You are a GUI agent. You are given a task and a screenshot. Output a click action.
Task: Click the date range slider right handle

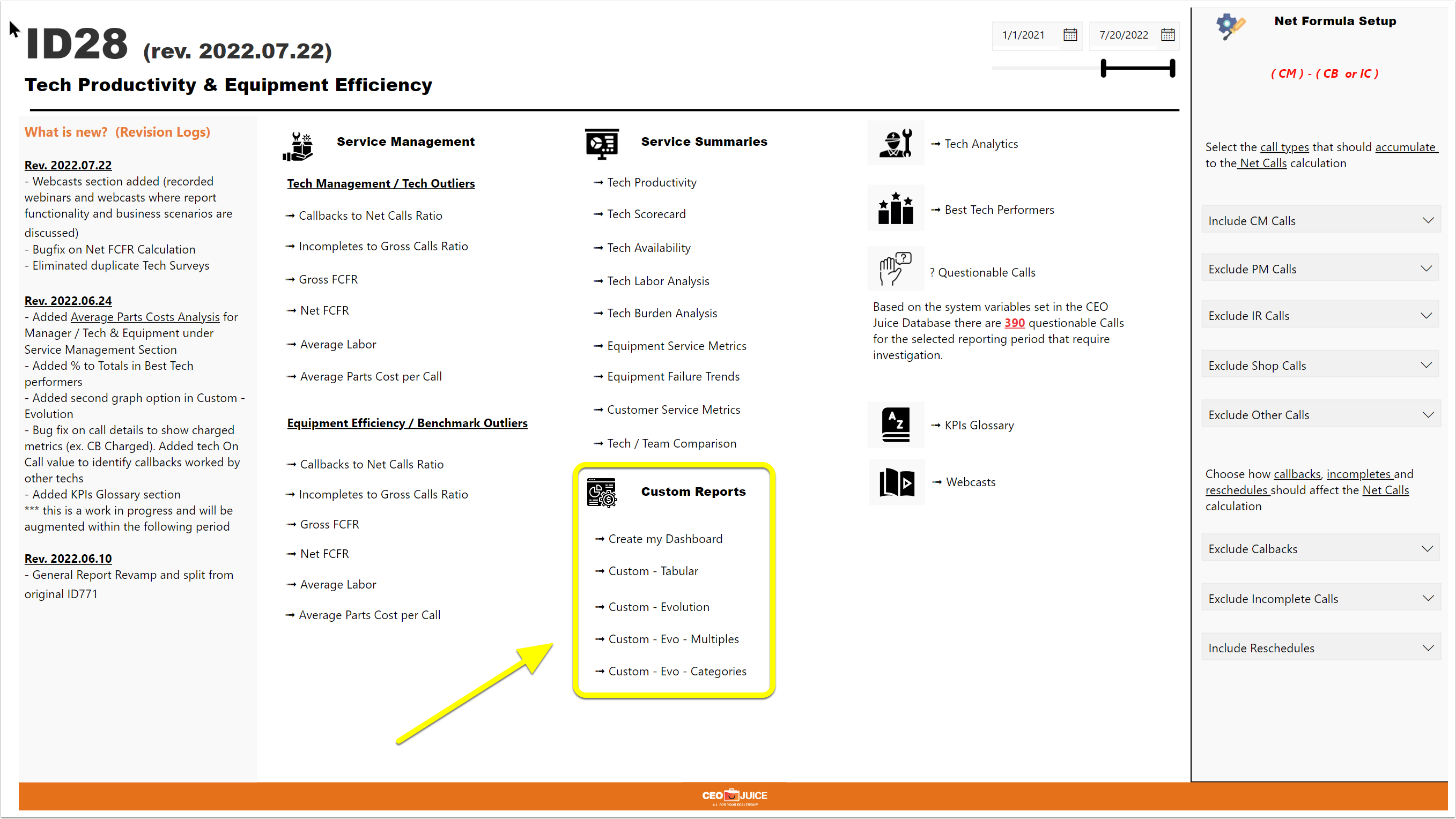tap(1172, 69)
